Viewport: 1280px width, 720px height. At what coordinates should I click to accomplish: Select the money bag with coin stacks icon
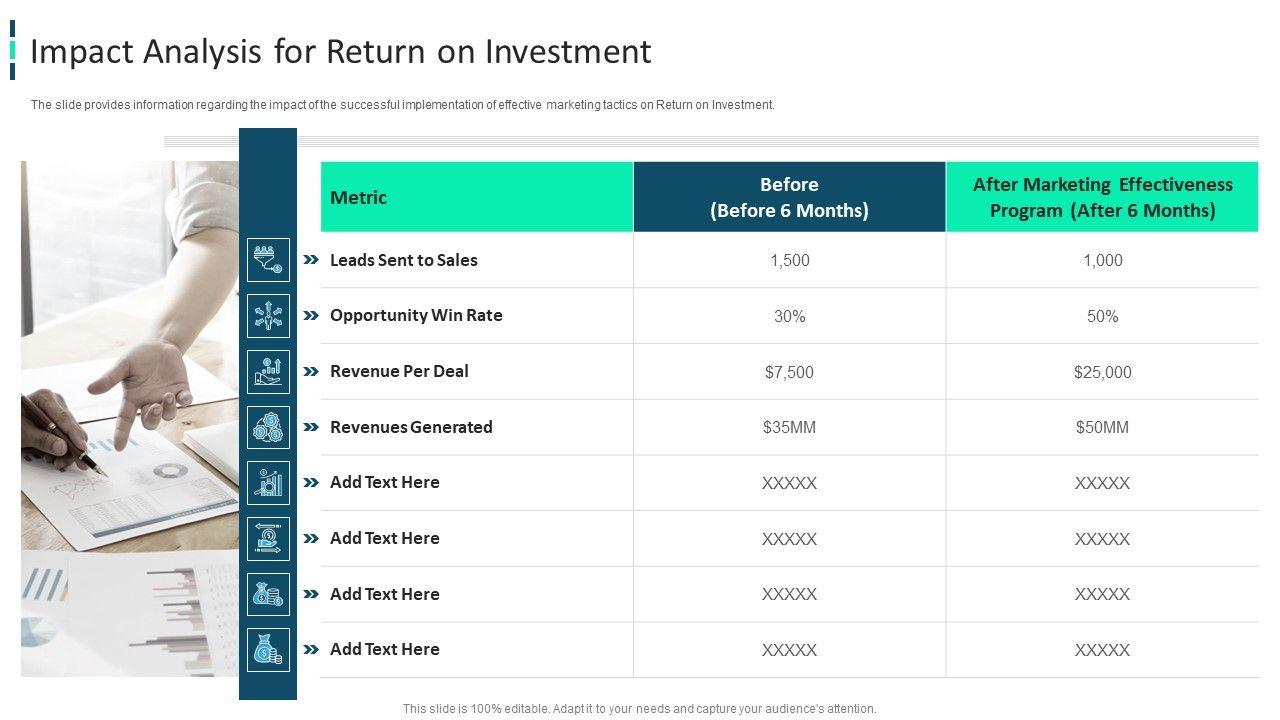(x=268, y=594)
